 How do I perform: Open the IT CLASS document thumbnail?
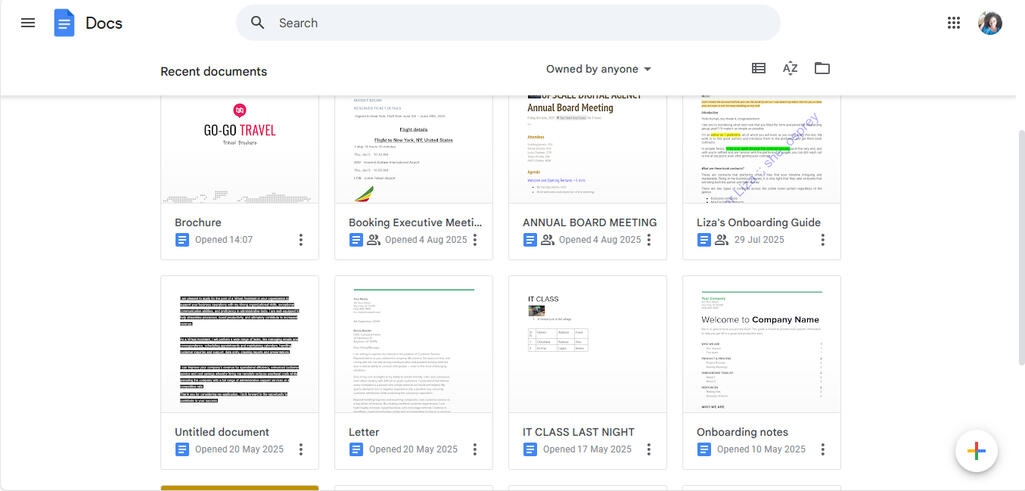(x=588, y=345)
